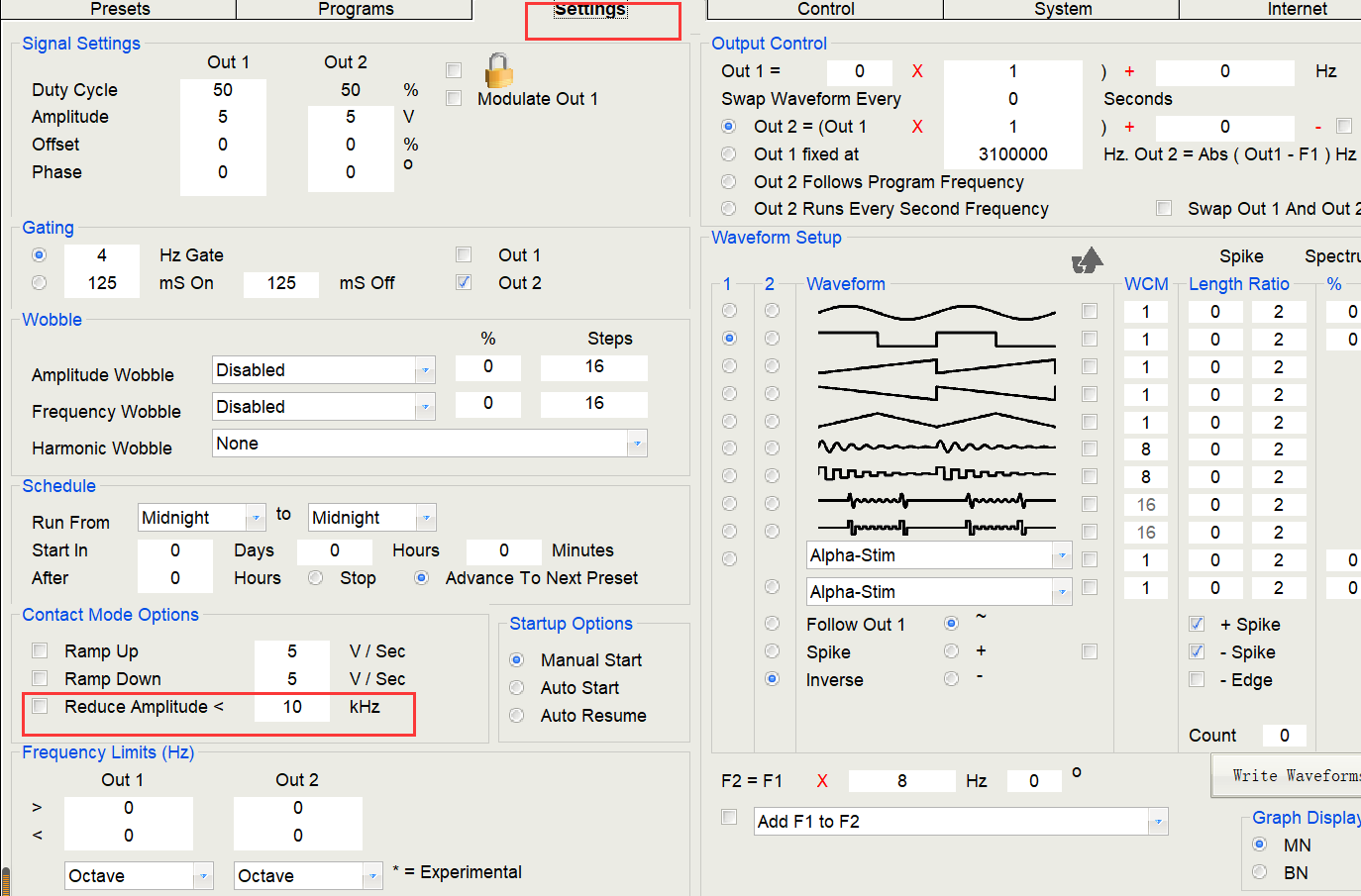Click the damped square waveform graphic
Viewport: 1361px width, 896px height.
point(936,475)
